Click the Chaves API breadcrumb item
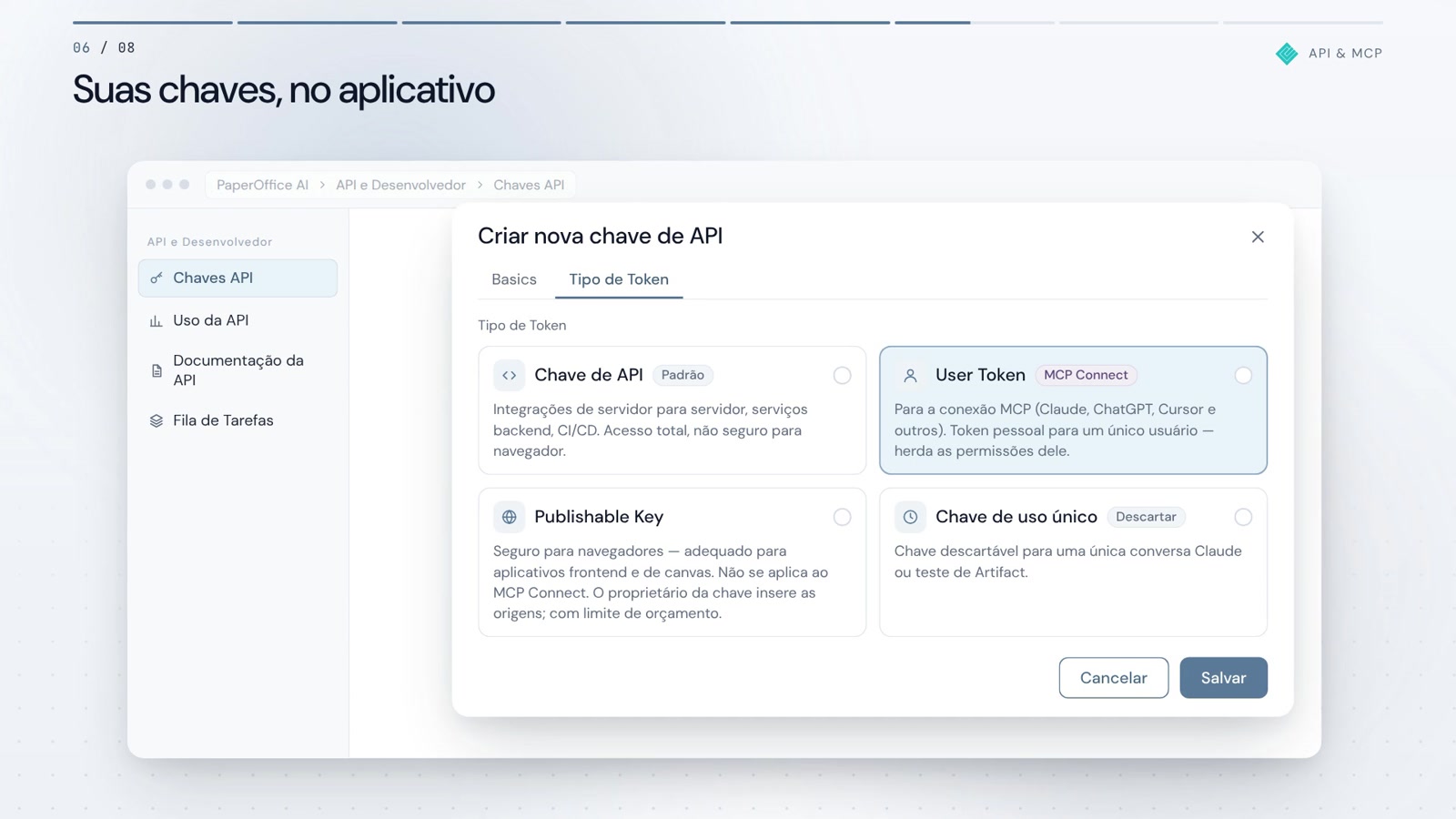1456x819 pixels. pos(529,185)
